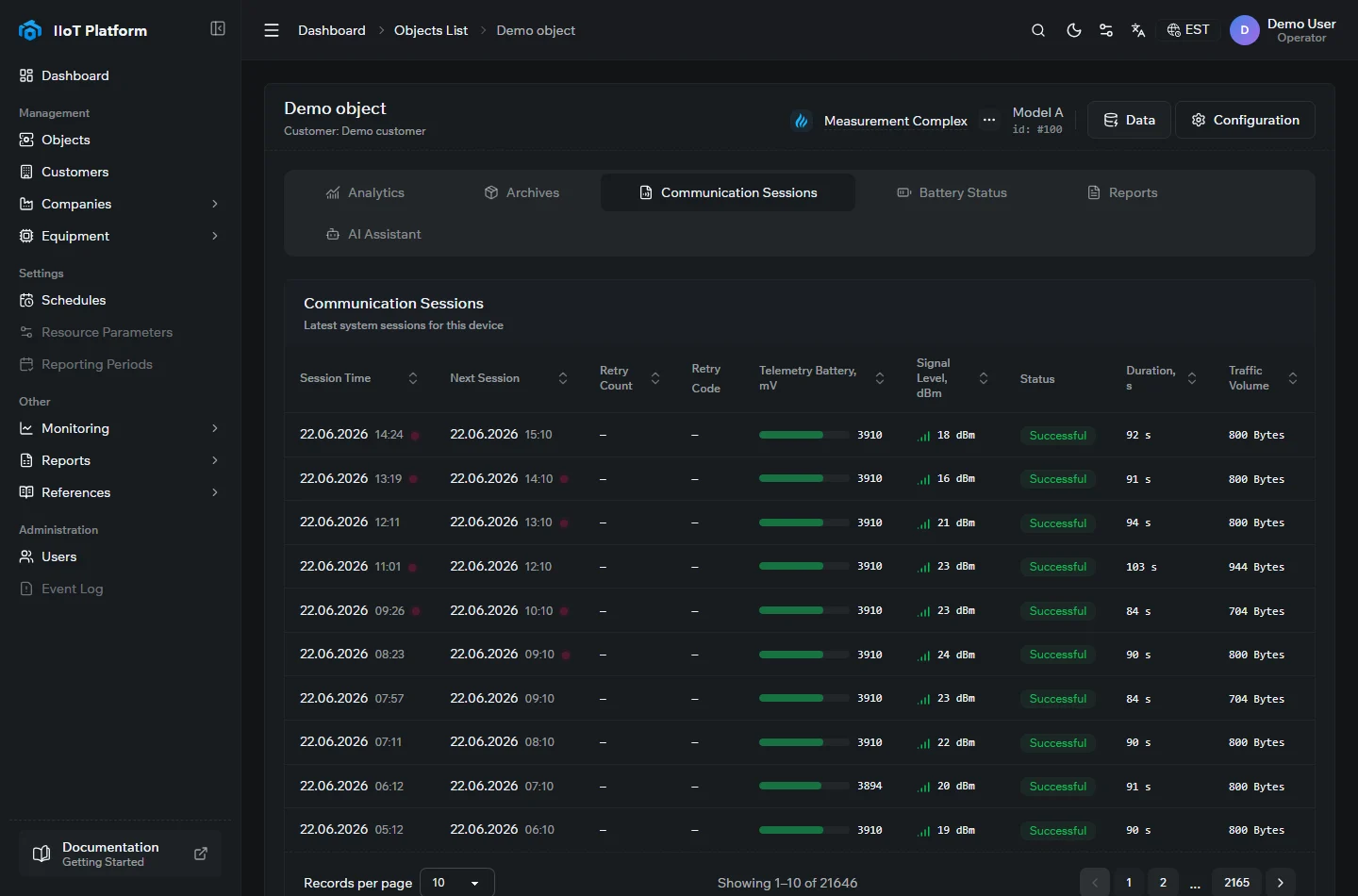Sort by Signal Level column arrows
Screen dimensions: 1358x896
click(x=984, y=378)
